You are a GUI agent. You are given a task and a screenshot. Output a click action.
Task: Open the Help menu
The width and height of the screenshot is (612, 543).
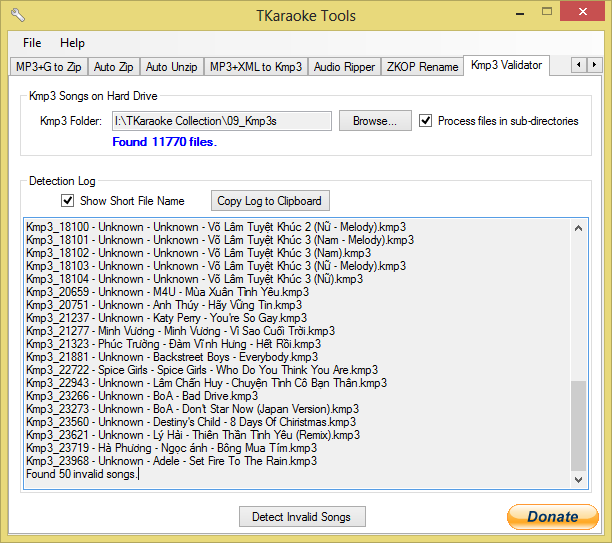coord(72,43)
